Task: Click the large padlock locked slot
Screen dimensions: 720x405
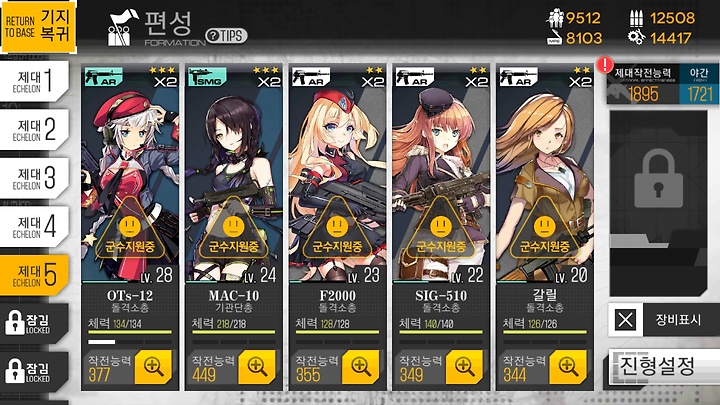Action: point(658,179)
